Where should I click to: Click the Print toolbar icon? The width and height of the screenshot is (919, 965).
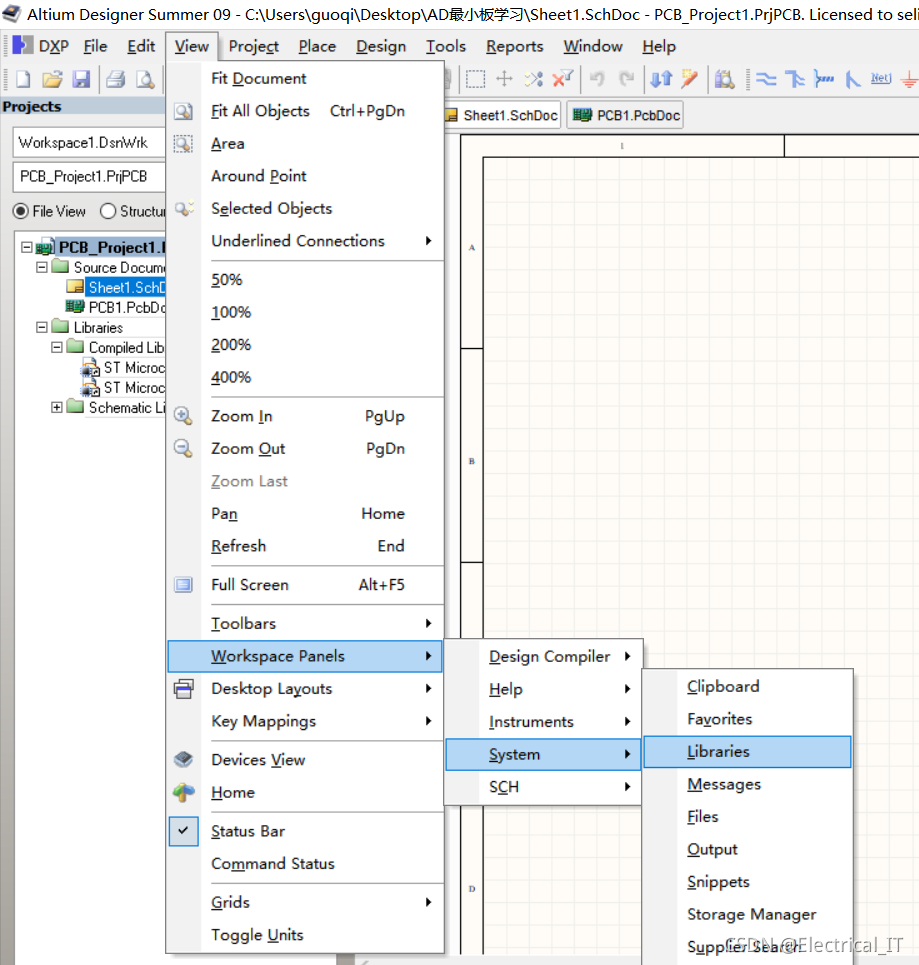pyautogui.click(x=115, y=79)
